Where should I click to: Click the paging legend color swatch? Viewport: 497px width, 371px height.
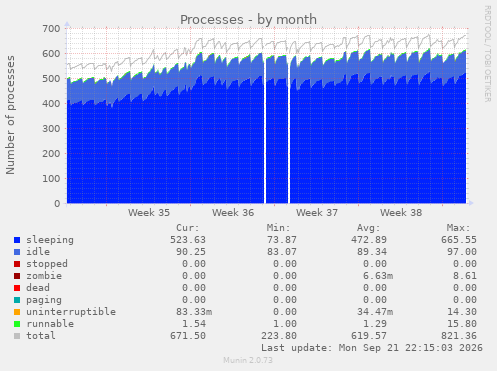[17, 300]
